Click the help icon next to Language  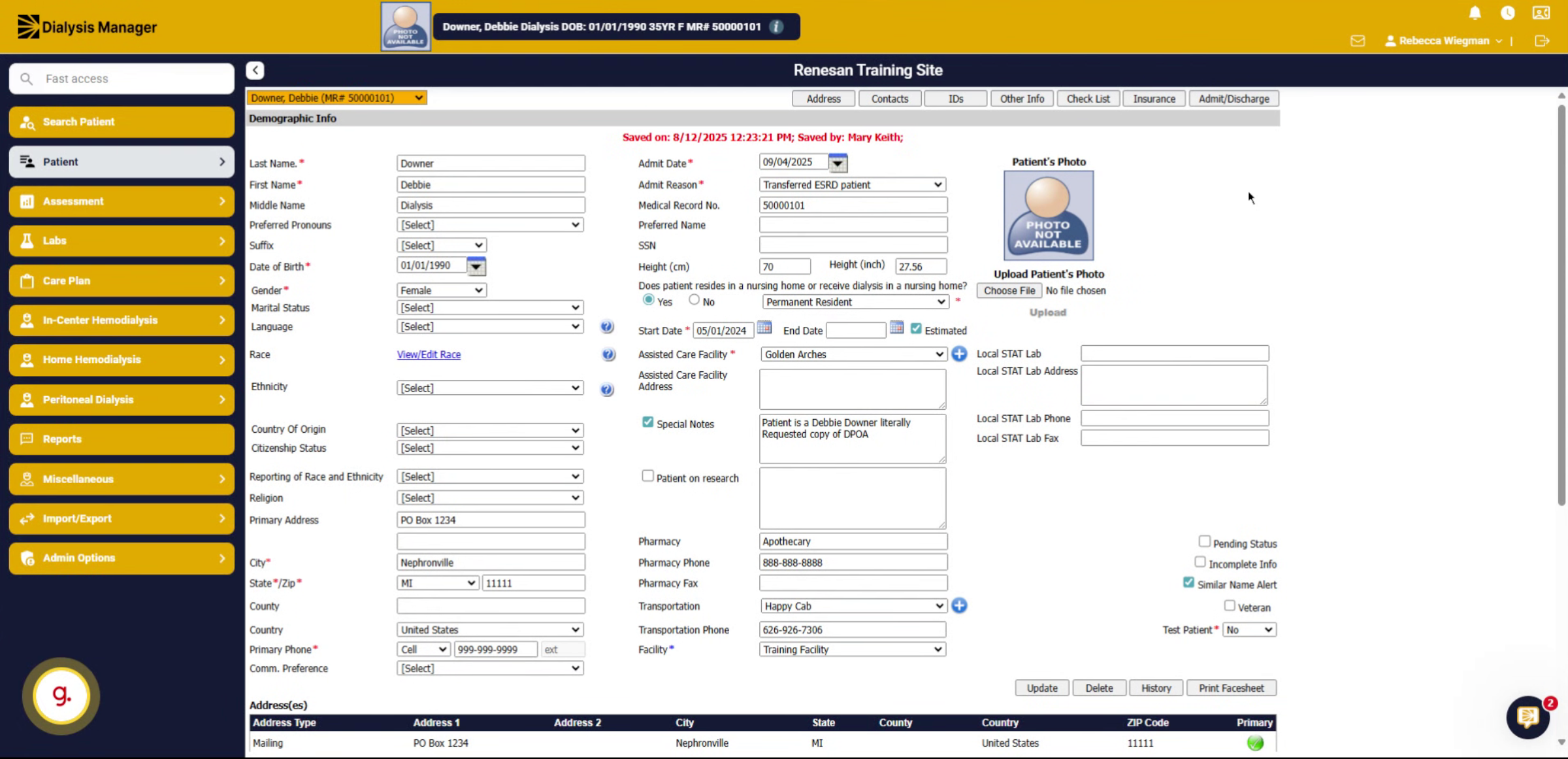pyautogui.click(x=607, y=326)
